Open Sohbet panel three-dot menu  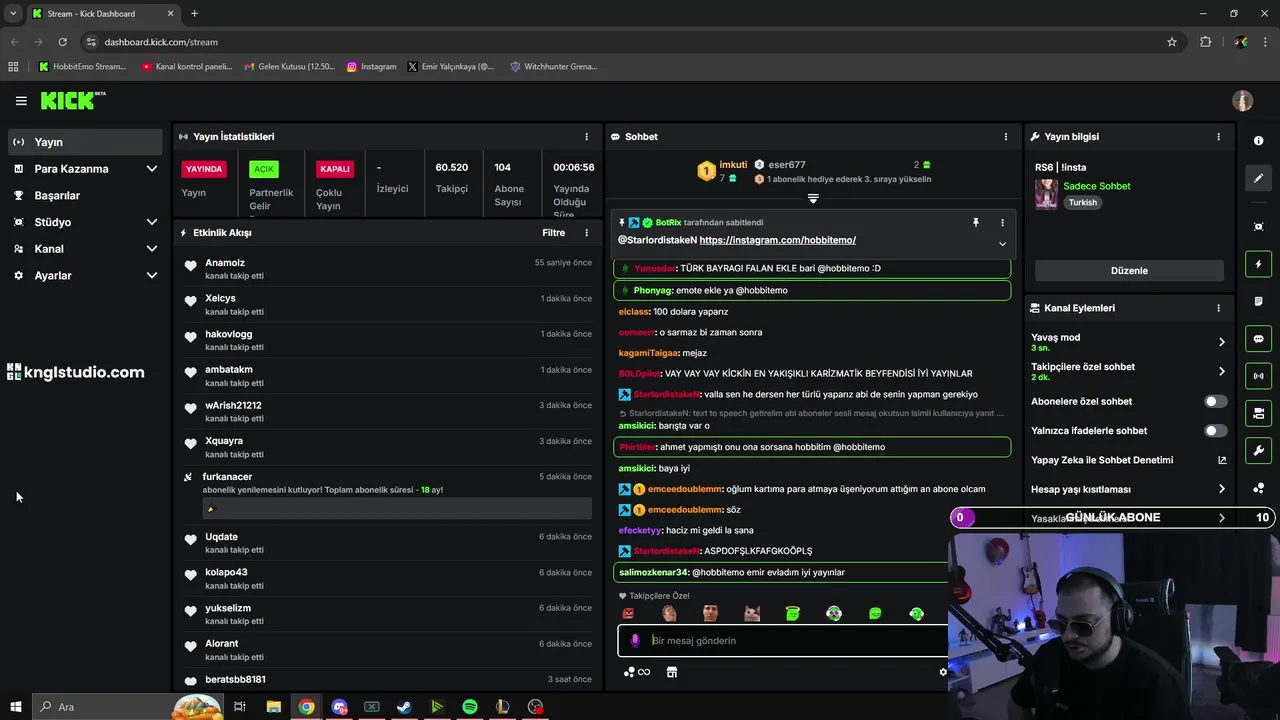click(1006, 136)
